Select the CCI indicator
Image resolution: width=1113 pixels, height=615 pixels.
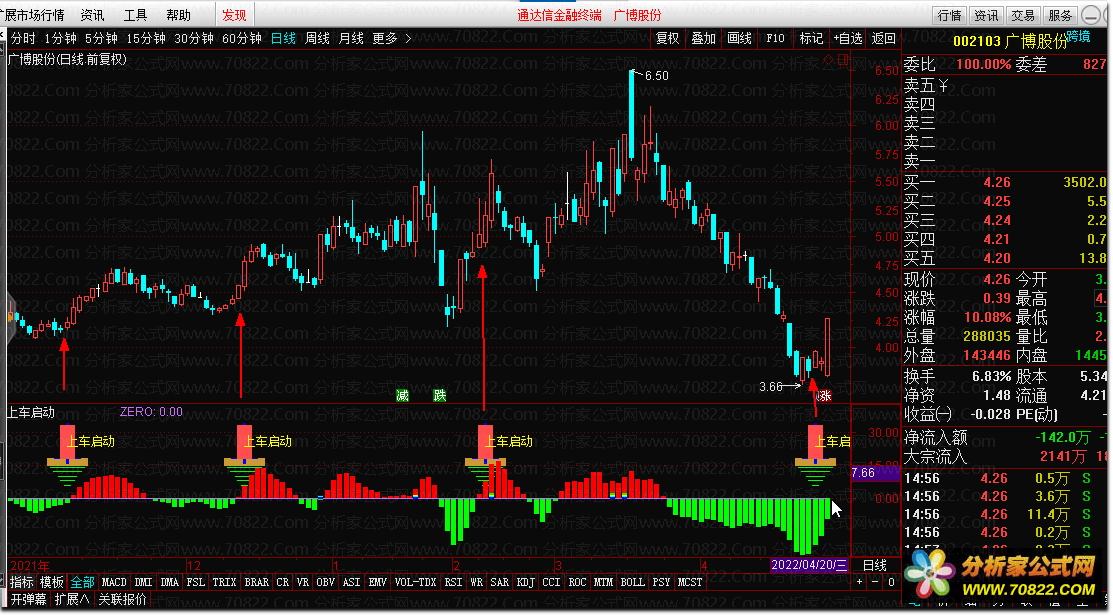(x=552, y=582)
